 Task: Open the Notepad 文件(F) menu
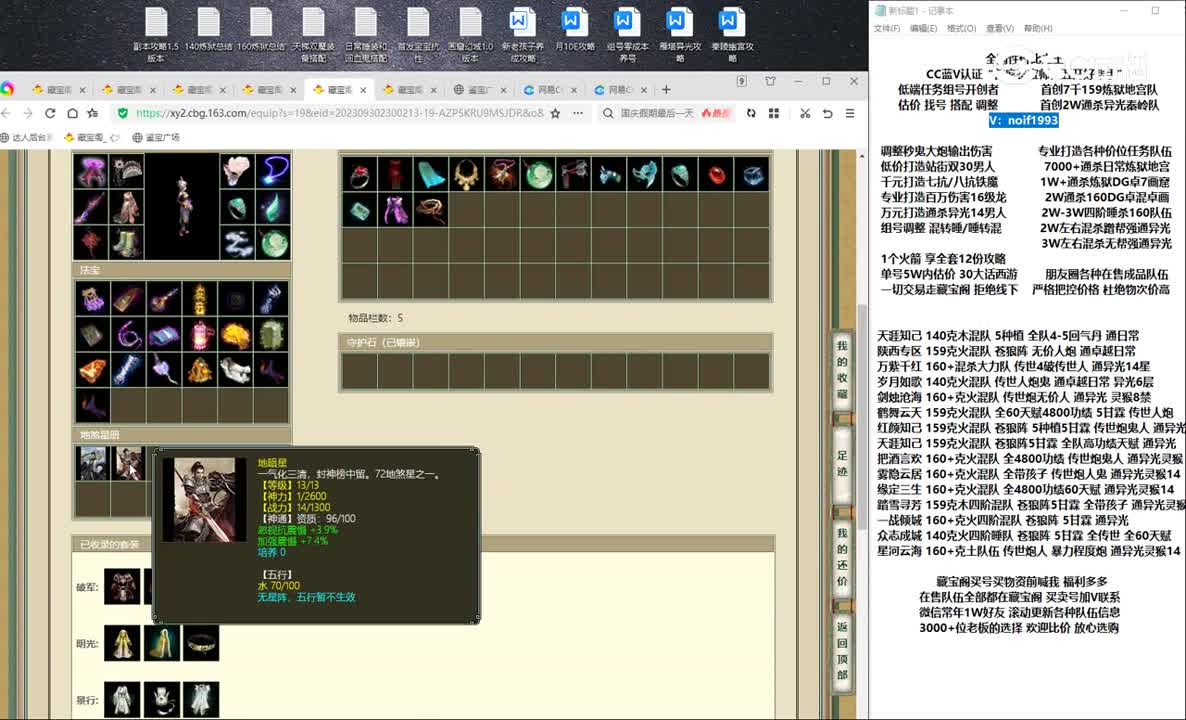(x=886, y=28)
